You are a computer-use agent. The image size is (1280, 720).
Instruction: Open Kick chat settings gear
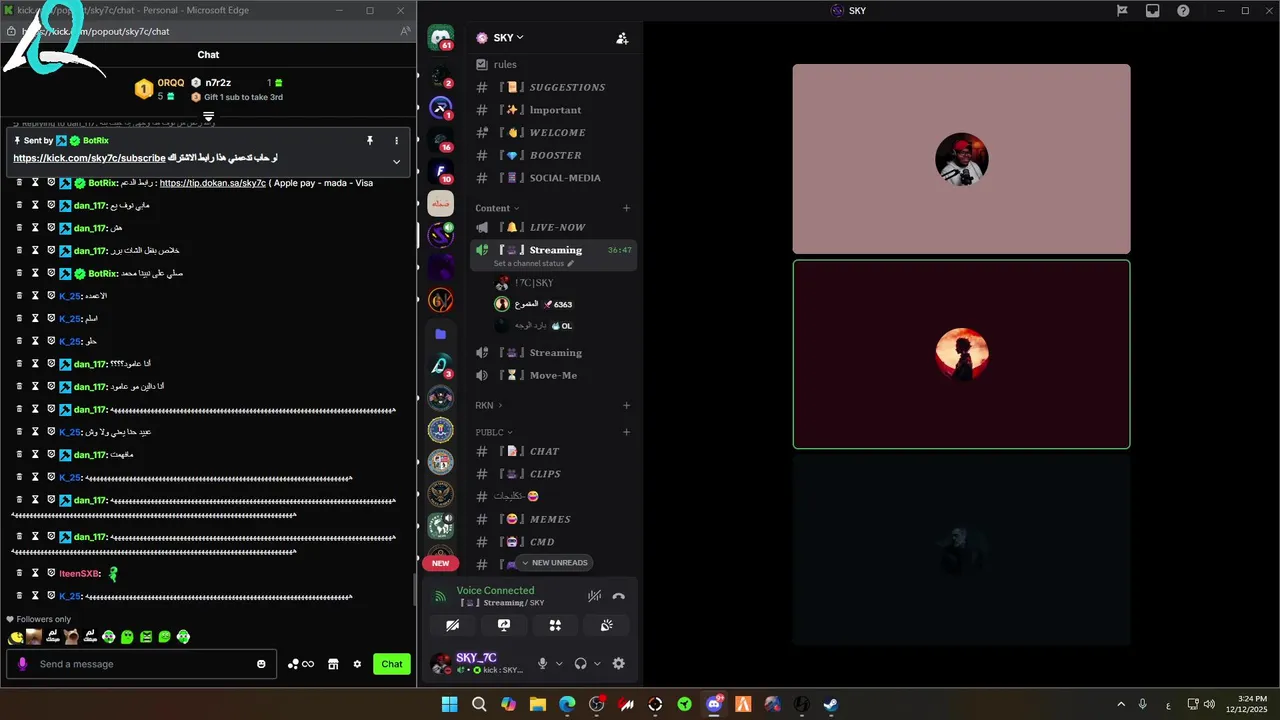[357, 664]
